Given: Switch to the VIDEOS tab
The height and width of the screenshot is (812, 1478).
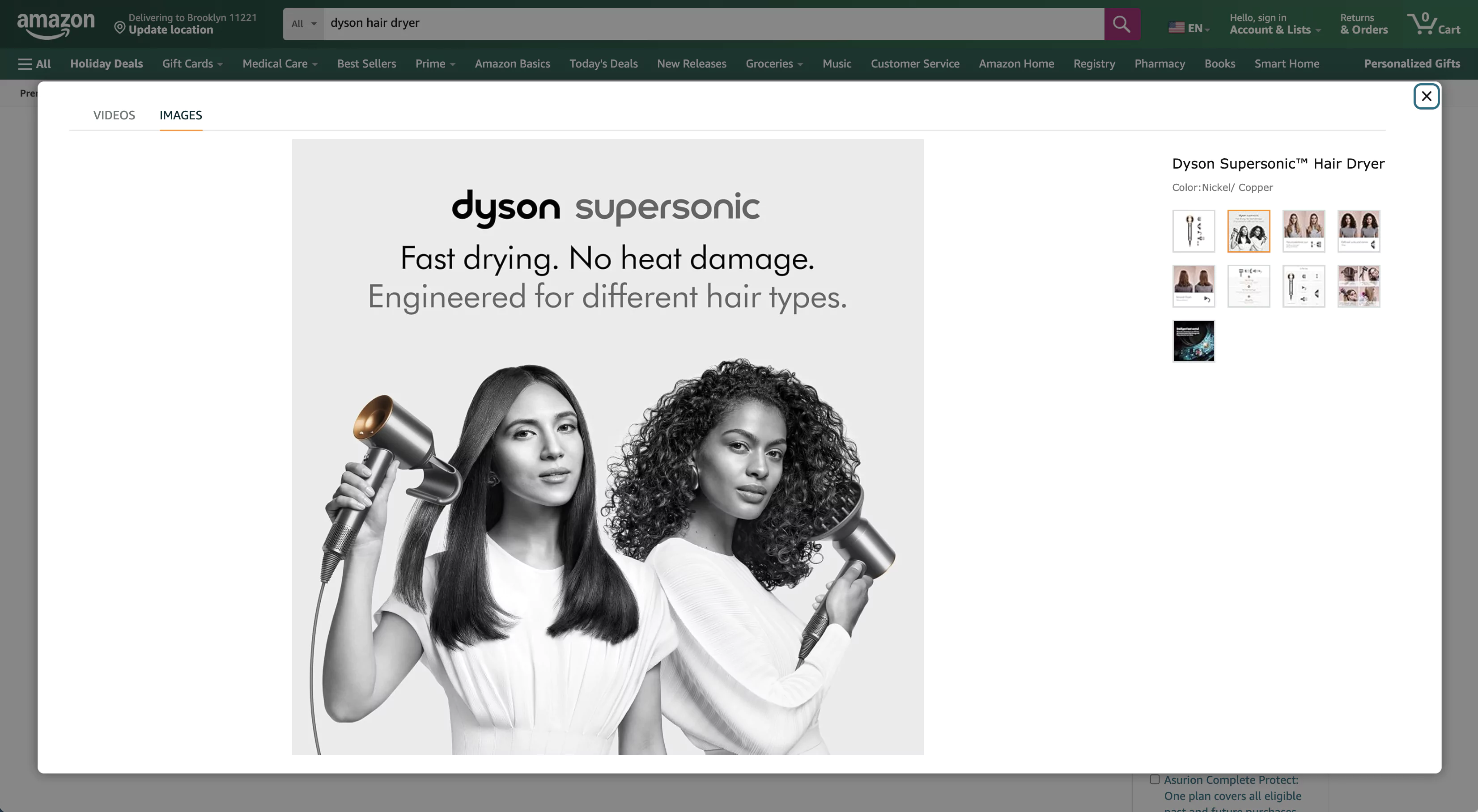Looking at the screenshot, I should click(x=114, y=115).
